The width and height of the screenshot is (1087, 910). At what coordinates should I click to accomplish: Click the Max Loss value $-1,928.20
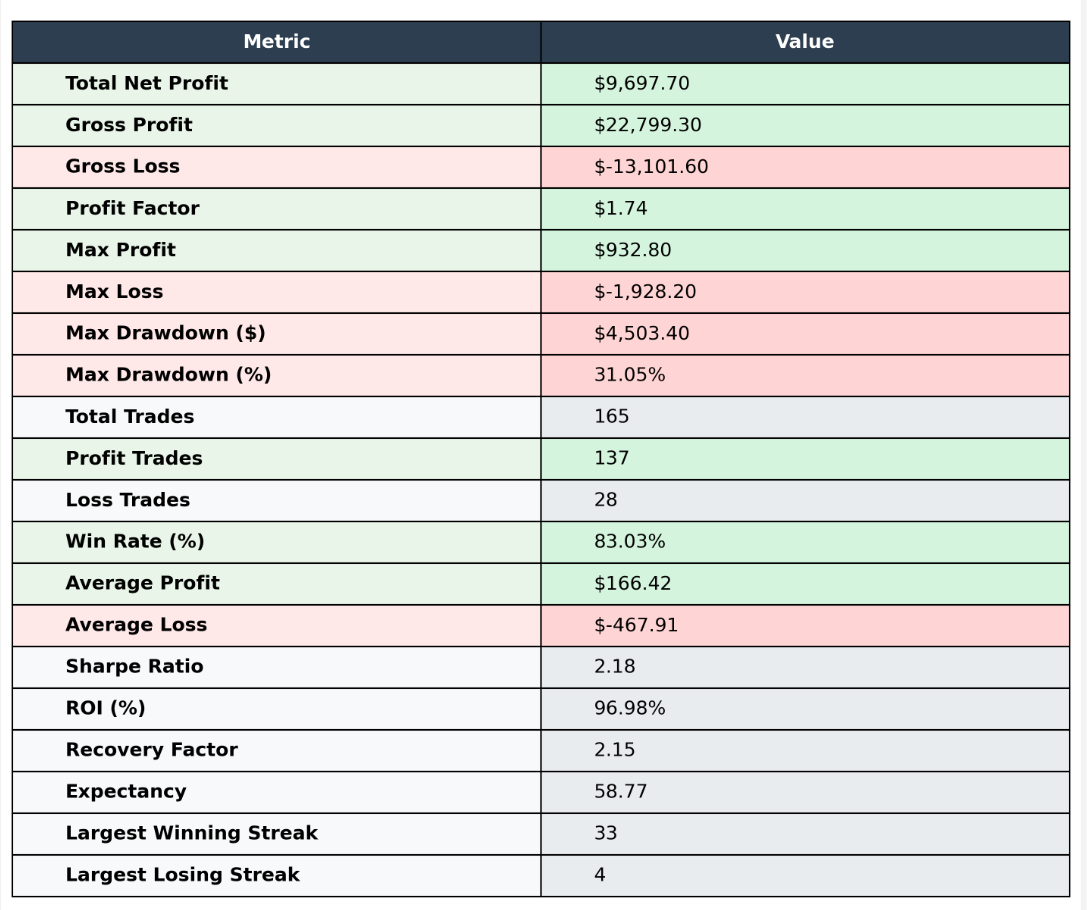[644, 292]
